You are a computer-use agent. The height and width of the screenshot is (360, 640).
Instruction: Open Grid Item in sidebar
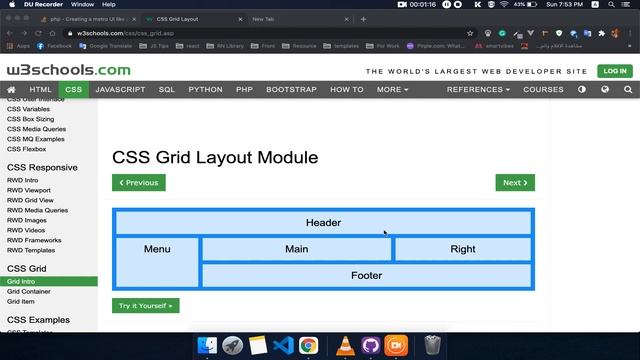[x=20, y=302]
